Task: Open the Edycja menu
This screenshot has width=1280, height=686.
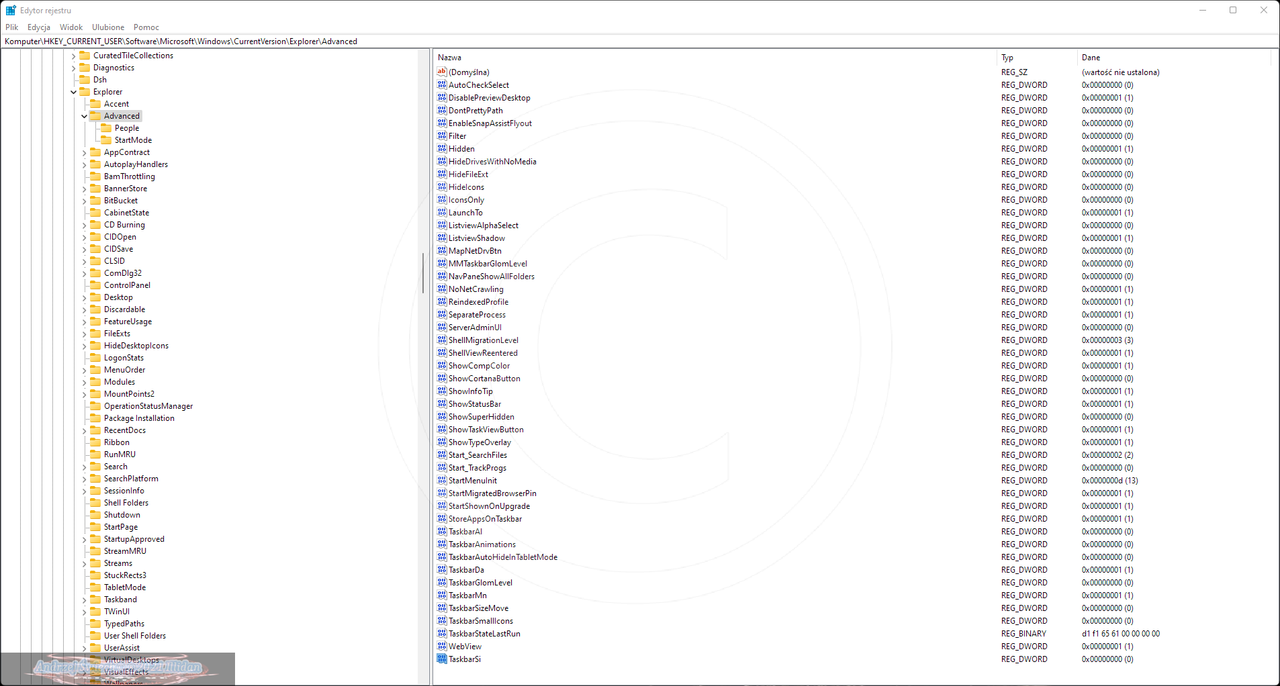Action: (x=39, y=27)
